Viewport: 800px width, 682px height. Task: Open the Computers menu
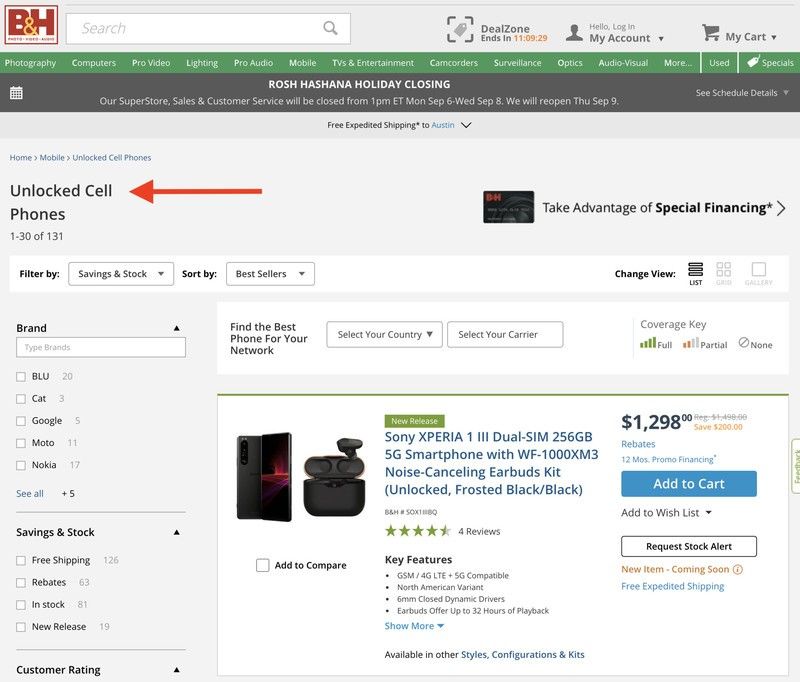(94, 63)
